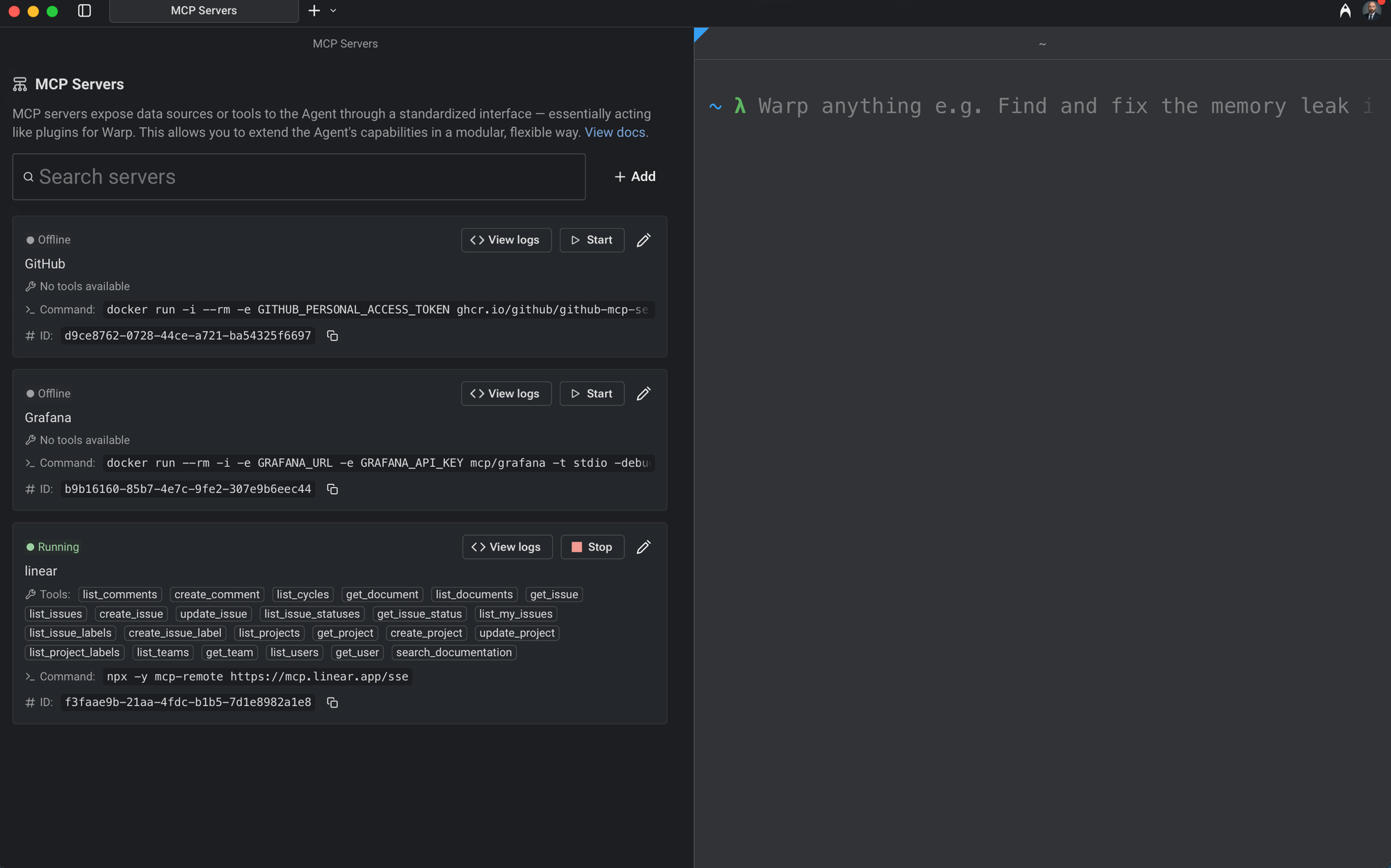Open the View docs link
Viewport: 1391px width, 868px height.
pos(615,132)
